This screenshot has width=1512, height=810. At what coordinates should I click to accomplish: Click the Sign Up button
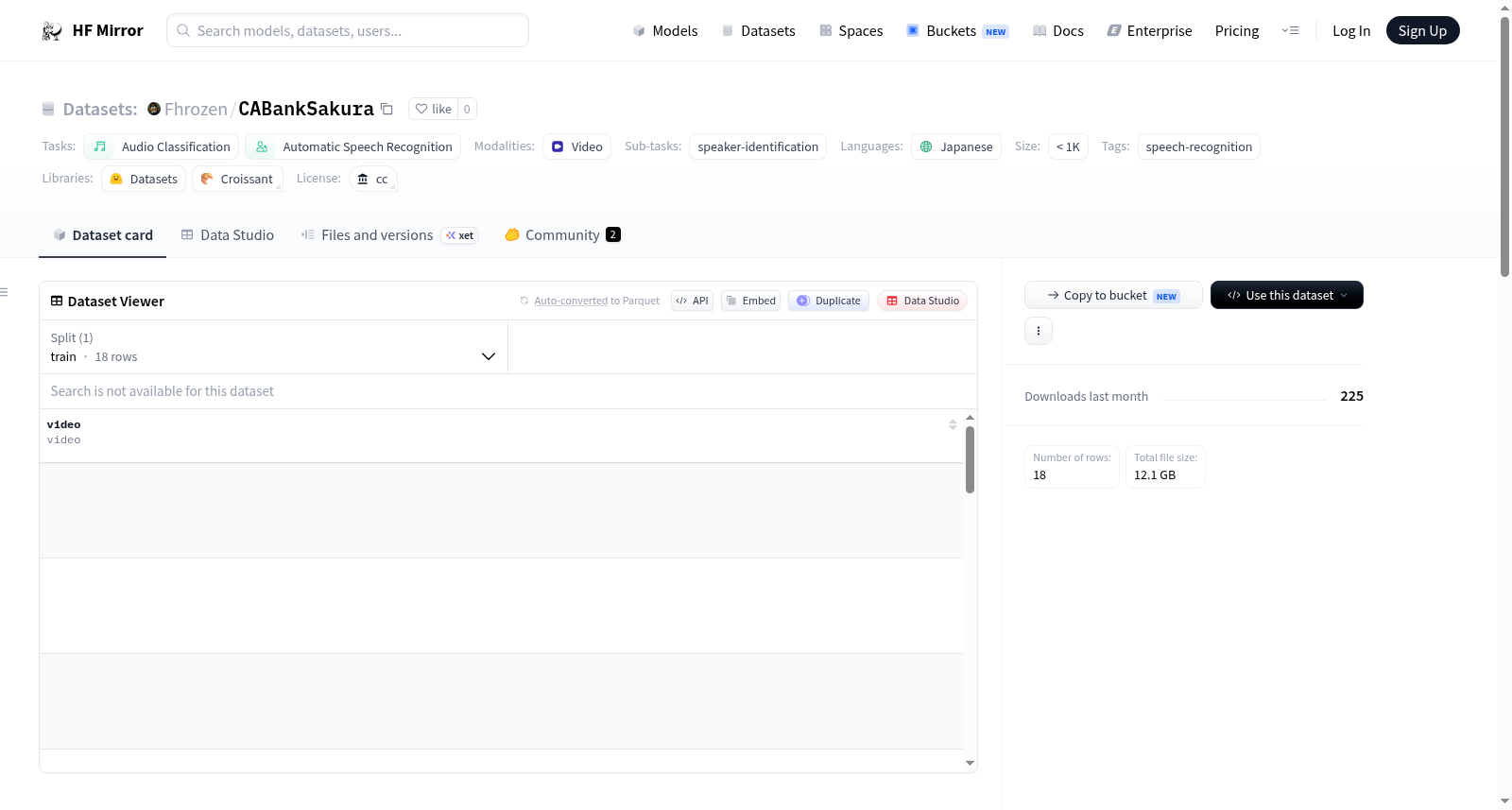tap(1422, 30)
